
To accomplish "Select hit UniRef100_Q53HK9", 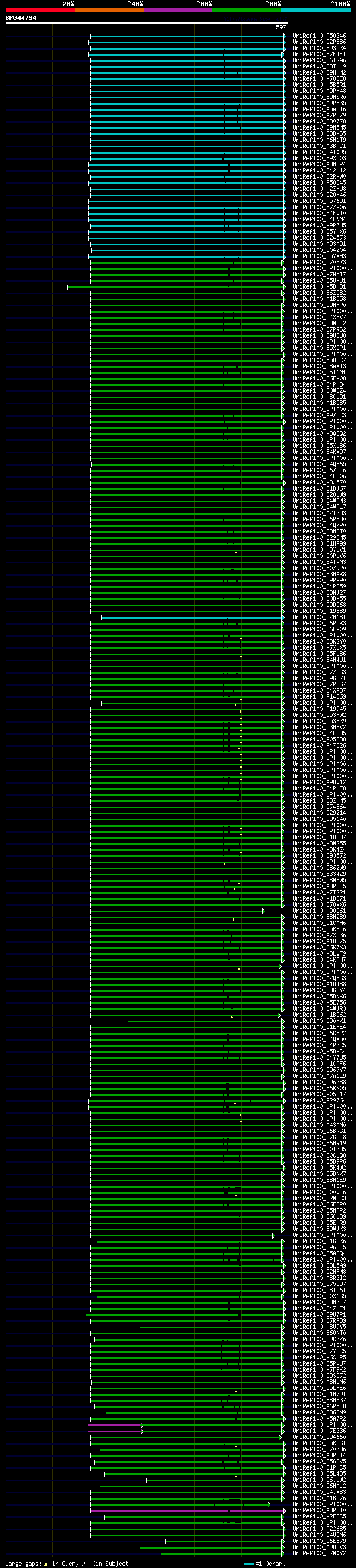I will pyautogui.click(x=319, y=721).
